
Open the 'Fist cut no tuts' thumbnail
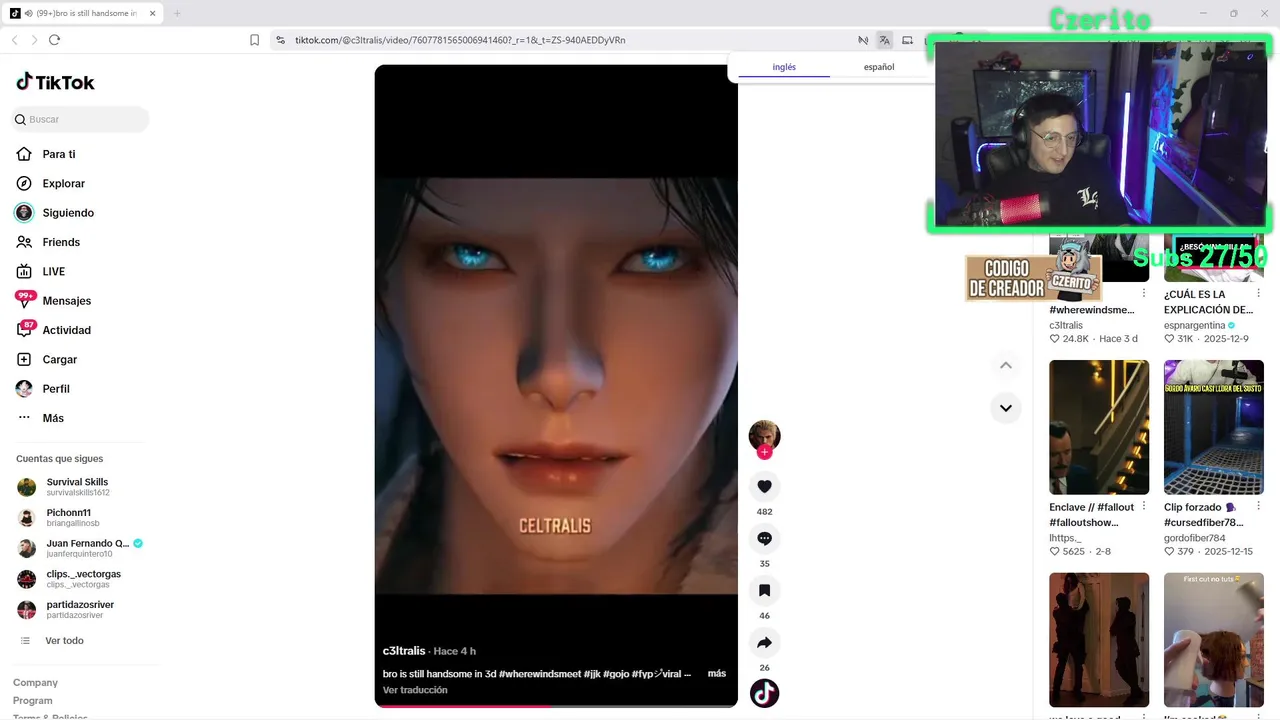(1214, 640)
